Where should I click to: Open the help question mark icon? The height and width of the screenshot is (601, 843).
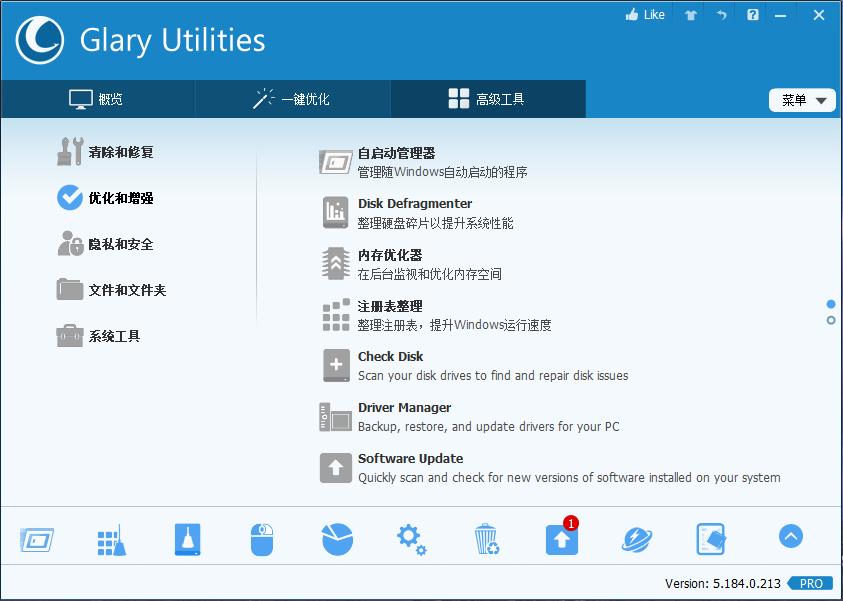pyautogui.click(x=753, y=15)
